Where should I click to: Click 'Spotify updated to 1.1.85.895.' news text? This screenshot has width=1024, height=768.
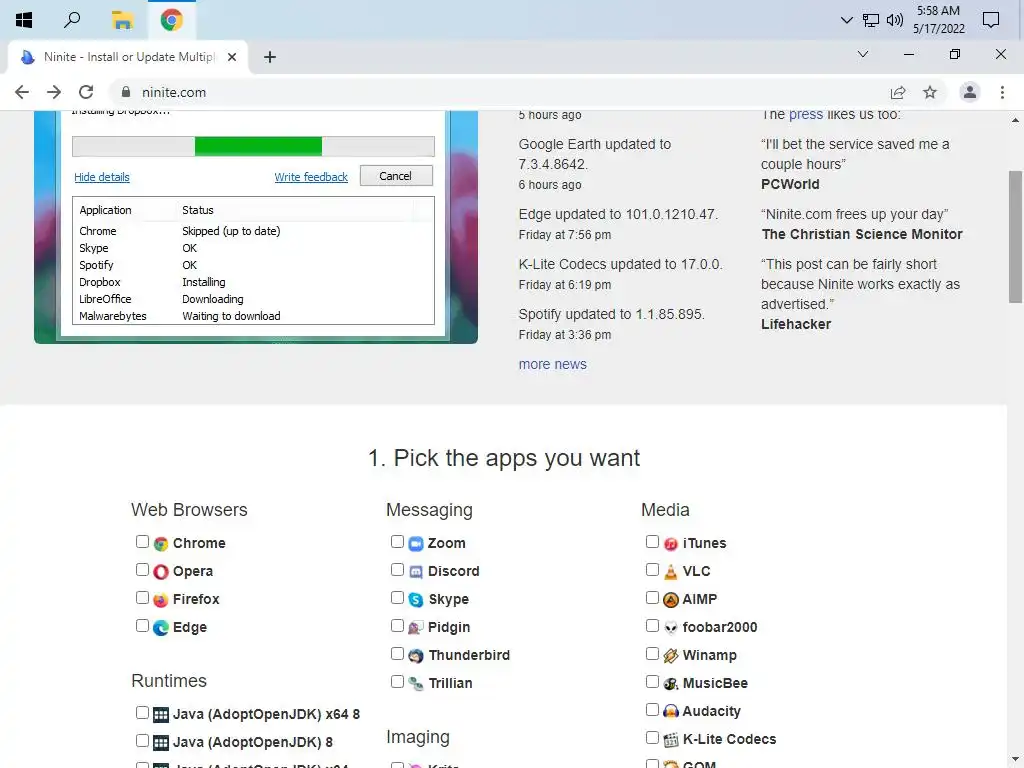click(x=611, y=314)
